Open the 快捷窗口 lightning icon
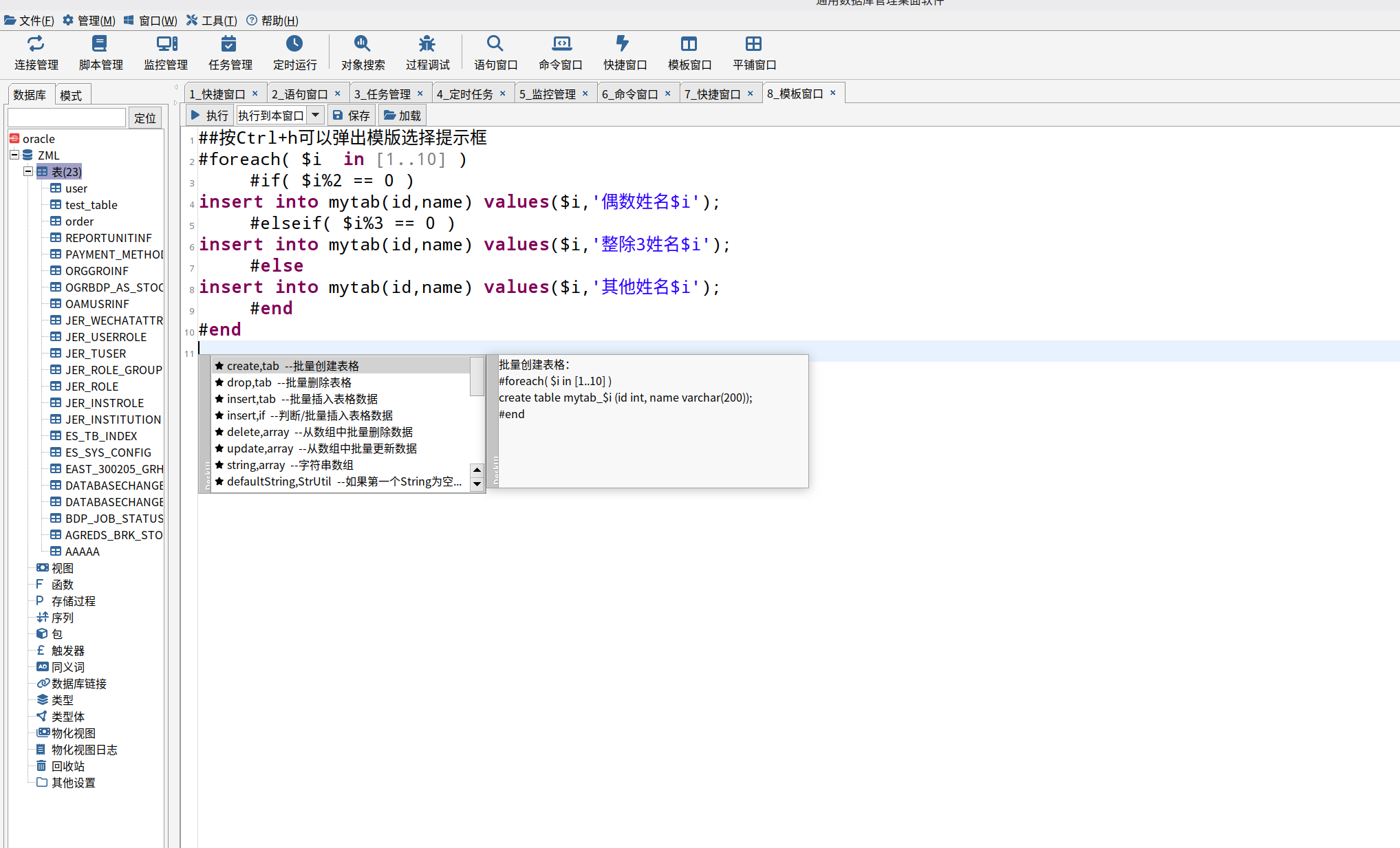The height and width of the screenshot is (848, 1400). coord(623,44)
